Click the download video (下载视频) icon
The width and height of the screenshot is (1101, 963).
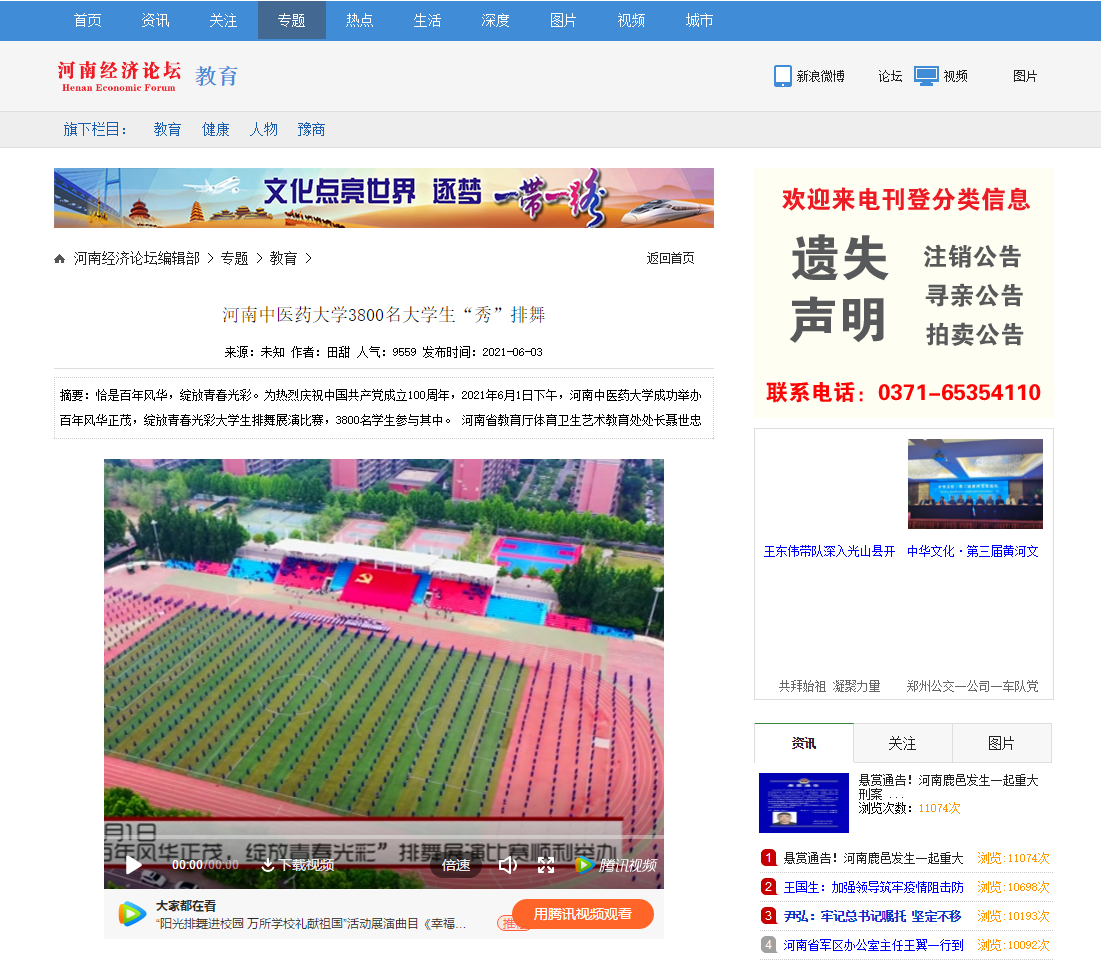(x=268, y=865)
